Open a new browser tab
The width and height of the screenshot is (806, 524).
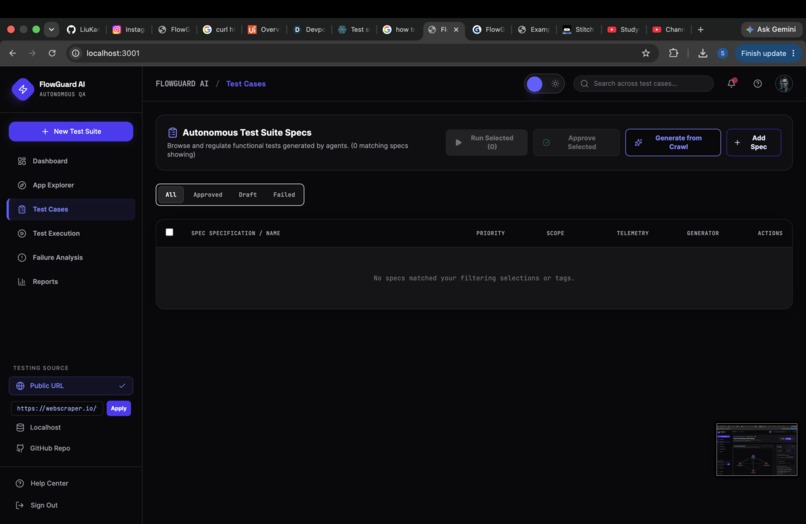click(701, 29)
